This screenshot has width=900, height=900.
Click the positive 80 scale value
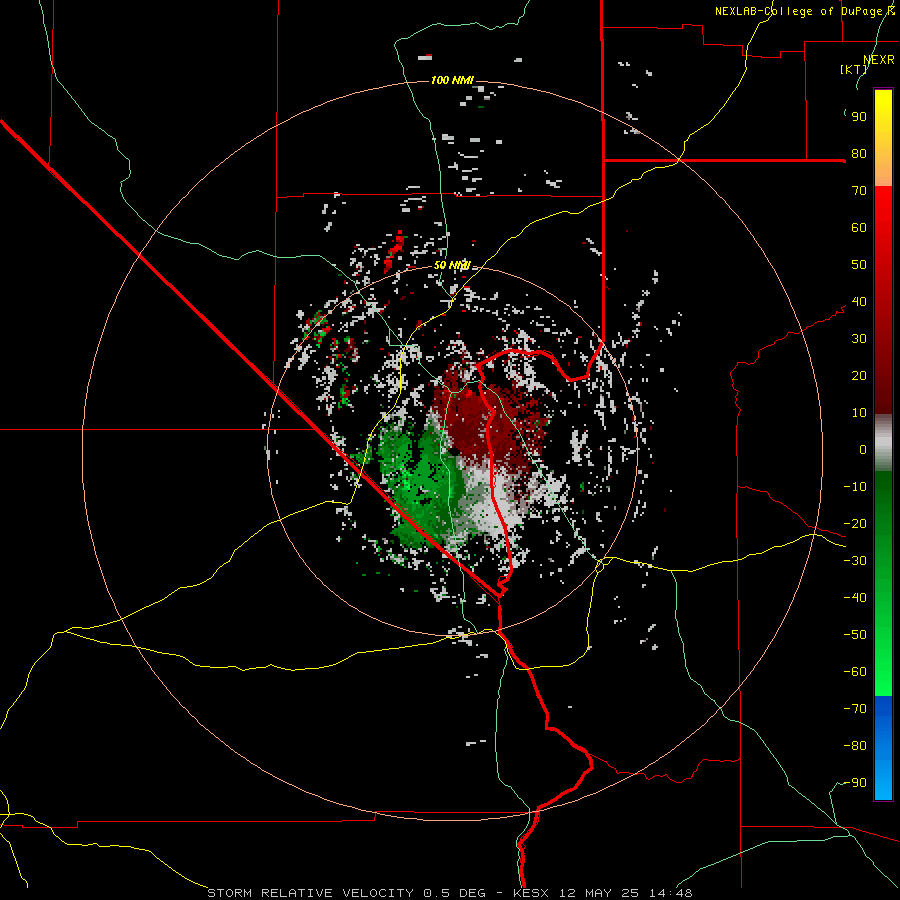[859, 154]
